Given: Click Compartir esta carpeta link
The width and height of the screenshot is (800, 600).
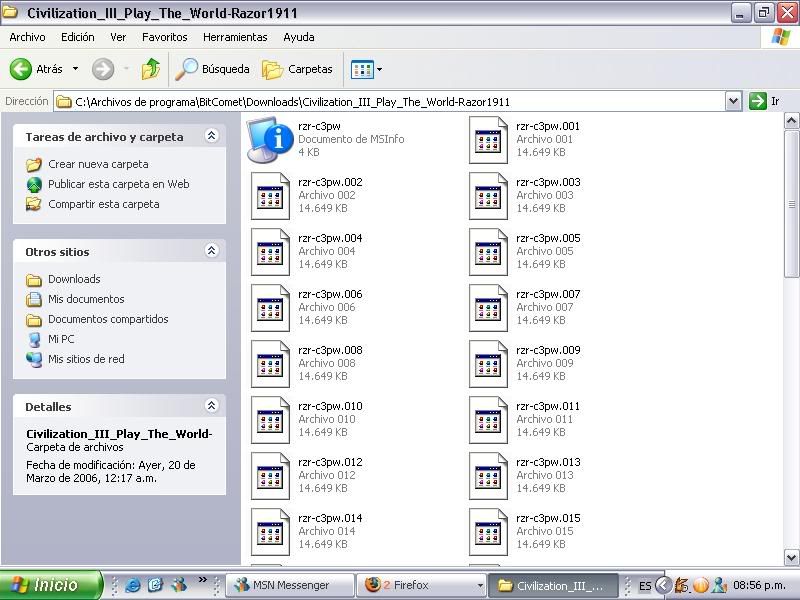Looking at the screenshot, I should 104,204.
